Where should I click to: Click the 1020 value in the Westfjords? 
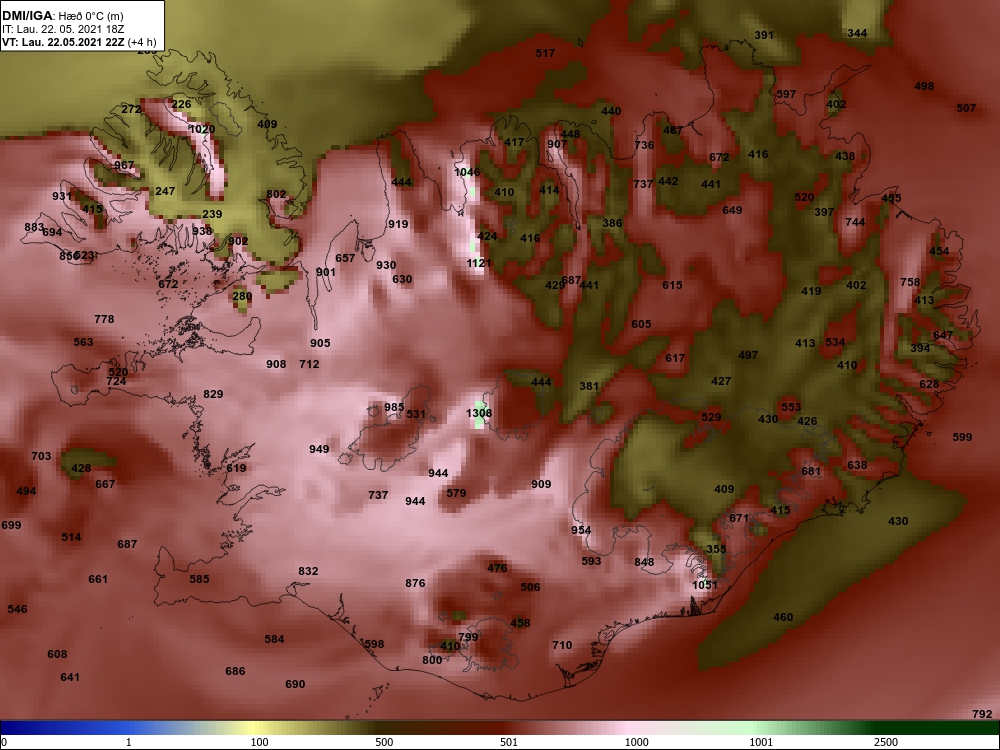[202, 129]
